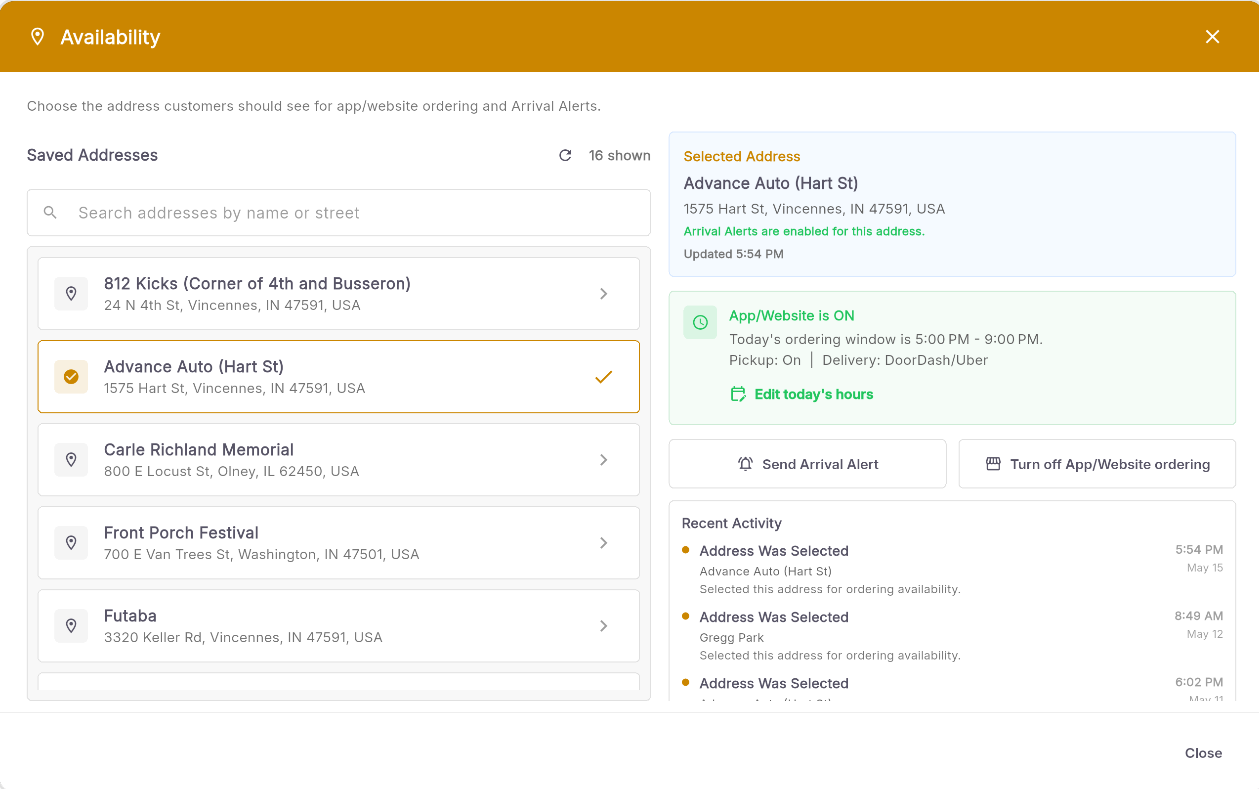Click the 8:49 AM May 12 timestamp
The height and width of the screenshot is (789, 1259).
pos(1199,625)
